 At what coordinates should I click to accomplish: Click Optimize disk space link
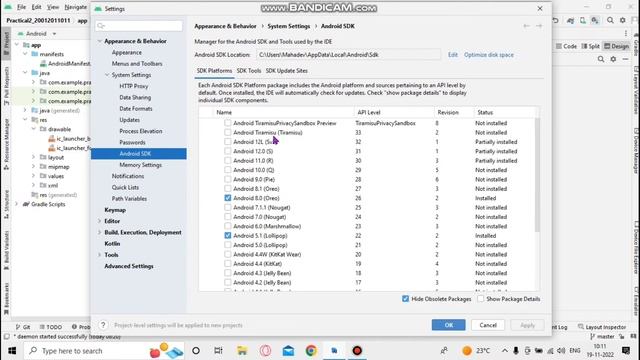489,55
